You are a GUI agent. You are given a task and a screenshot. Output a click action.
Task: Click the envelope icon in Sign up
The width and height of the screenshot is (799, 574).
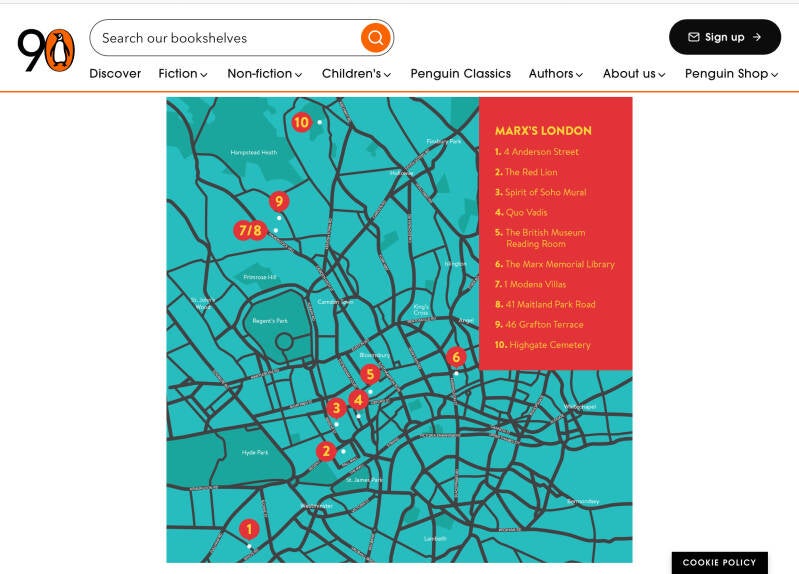pyautogui.click(x=694, y=37)
